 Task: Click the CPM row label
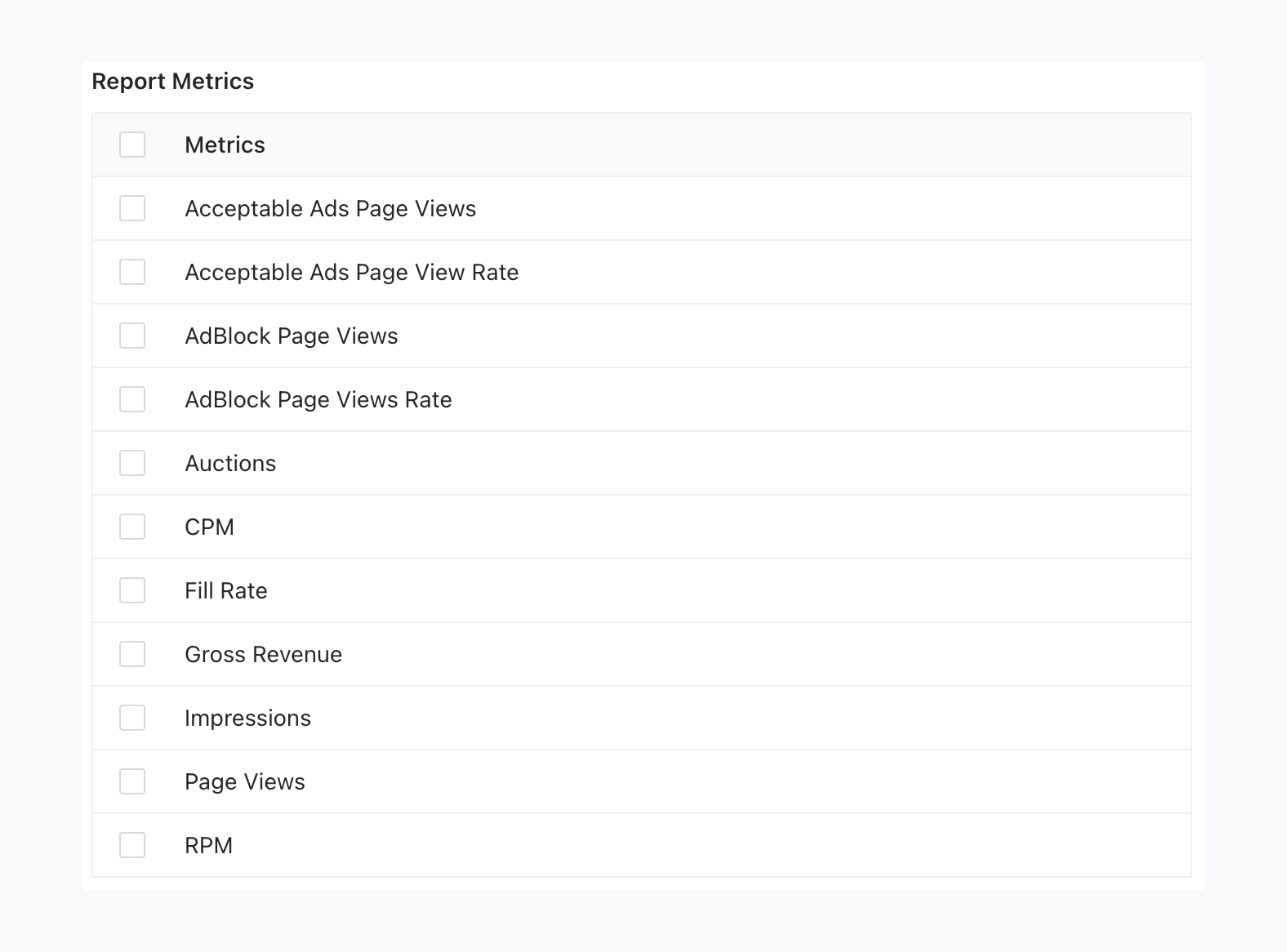click(209, 527)
